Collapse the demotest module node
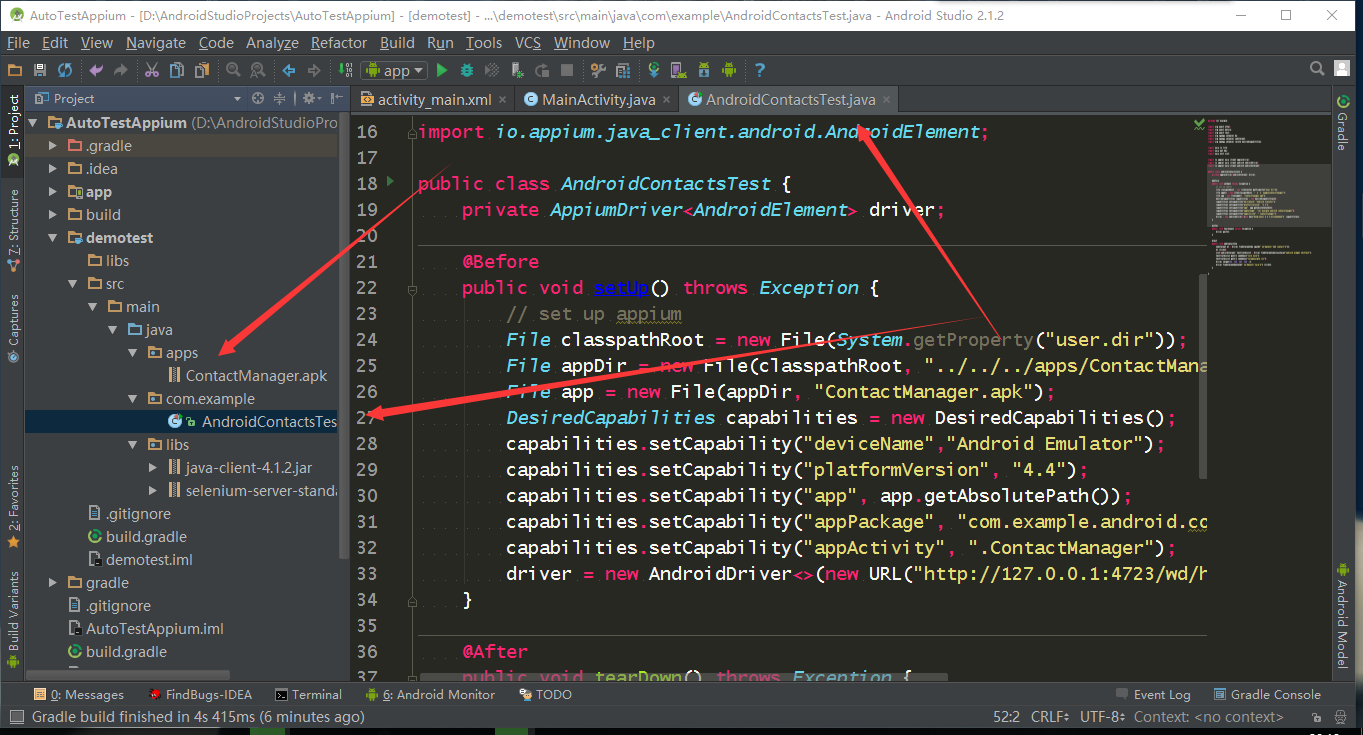The image size is (1363, 735). pos(54,238)
